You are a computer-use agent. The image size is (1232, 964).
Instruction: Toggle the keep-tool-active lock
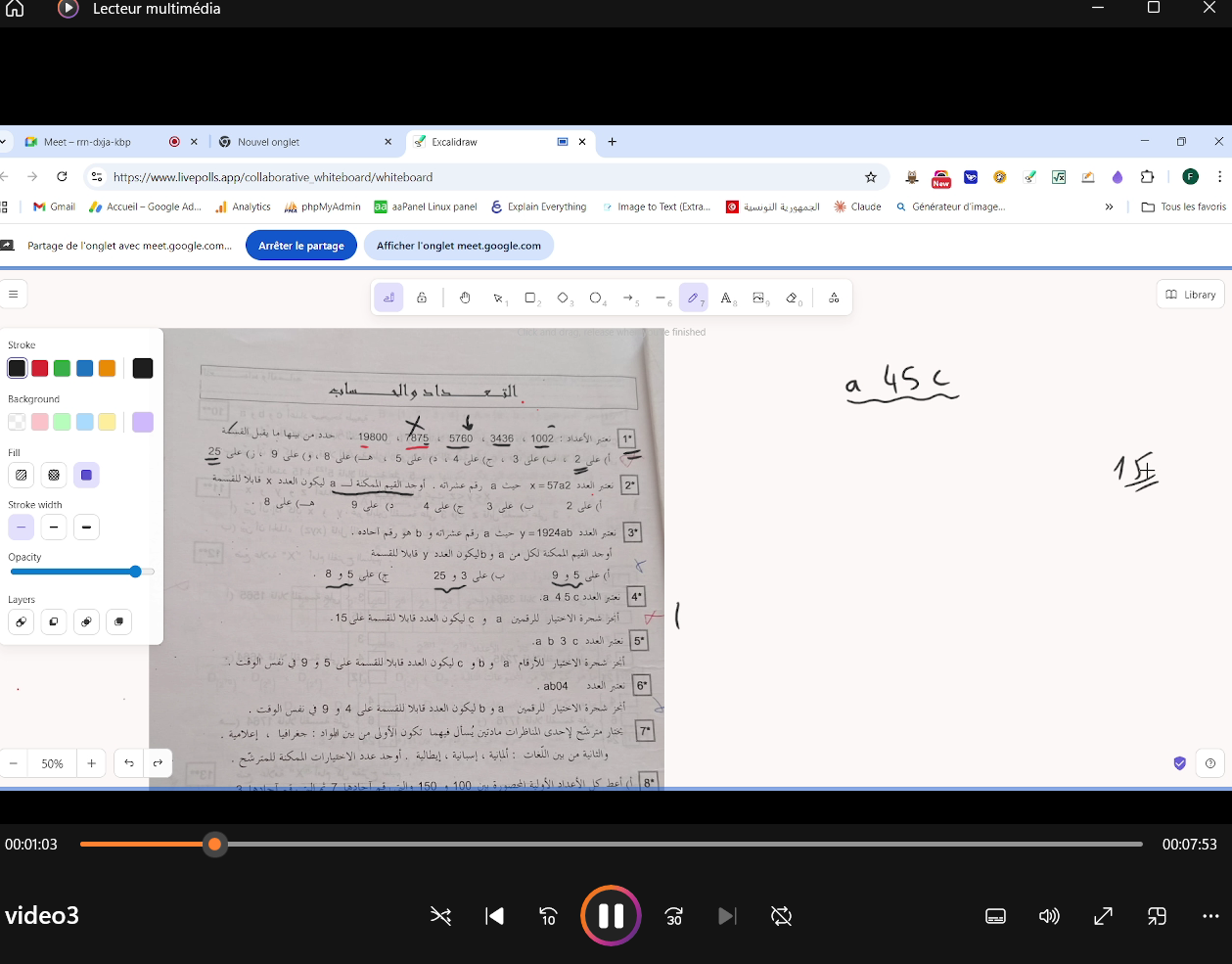tap(422, 298)
